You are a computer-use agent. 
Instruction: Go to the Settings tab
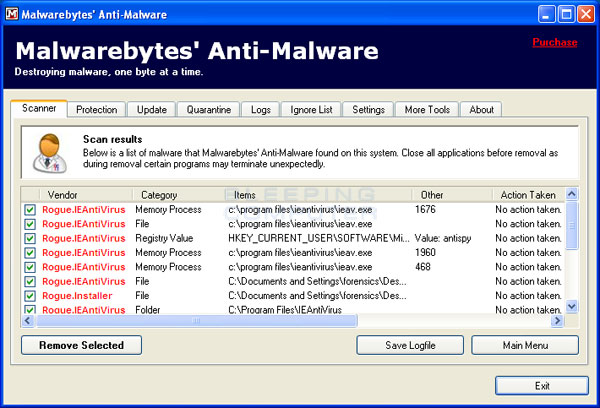click(368, 110)
